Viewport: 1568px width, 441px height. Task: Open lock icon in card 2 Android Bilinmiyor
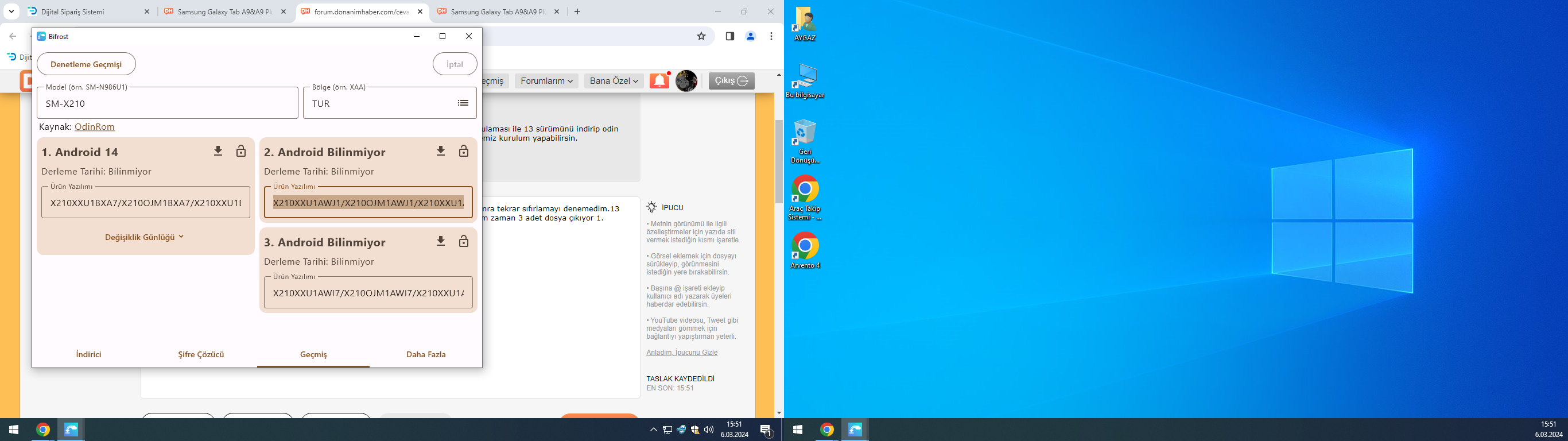click(464, 151)
